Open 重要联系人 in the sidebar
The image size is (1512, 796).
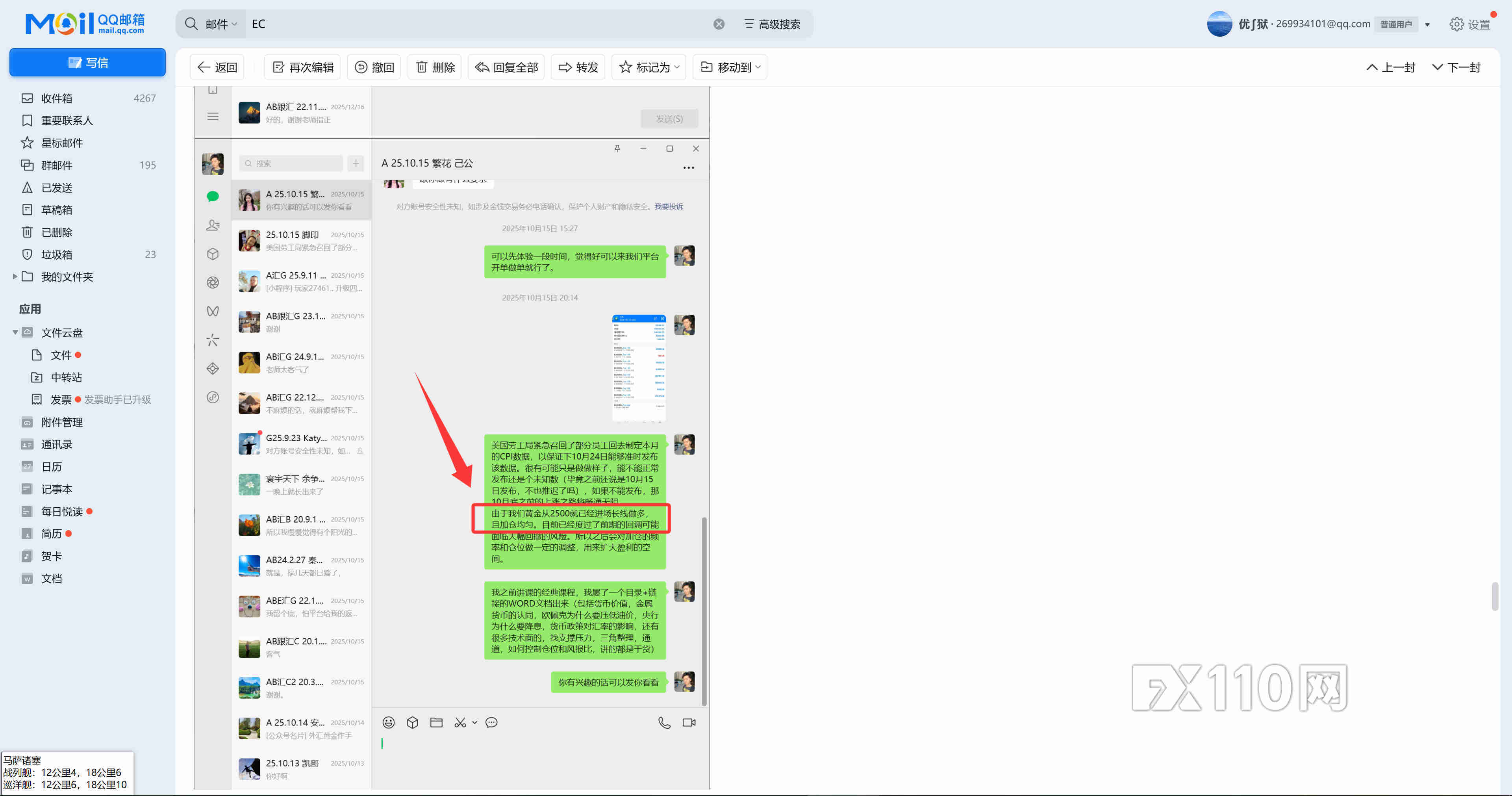tap(88, 121)
